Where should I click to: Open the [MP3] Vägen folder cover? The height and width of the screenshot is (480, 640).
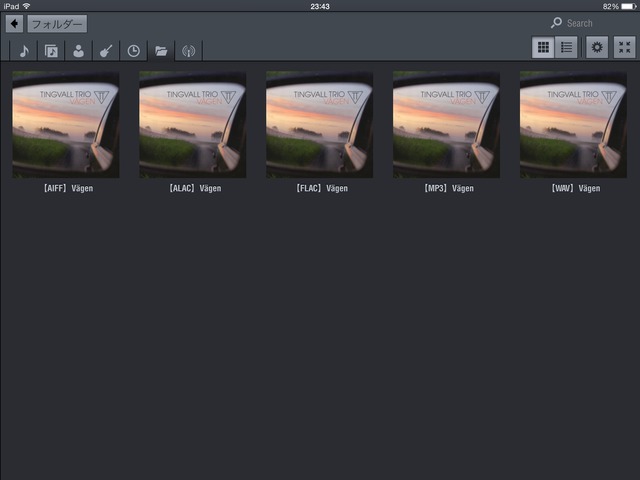point(446,124)
